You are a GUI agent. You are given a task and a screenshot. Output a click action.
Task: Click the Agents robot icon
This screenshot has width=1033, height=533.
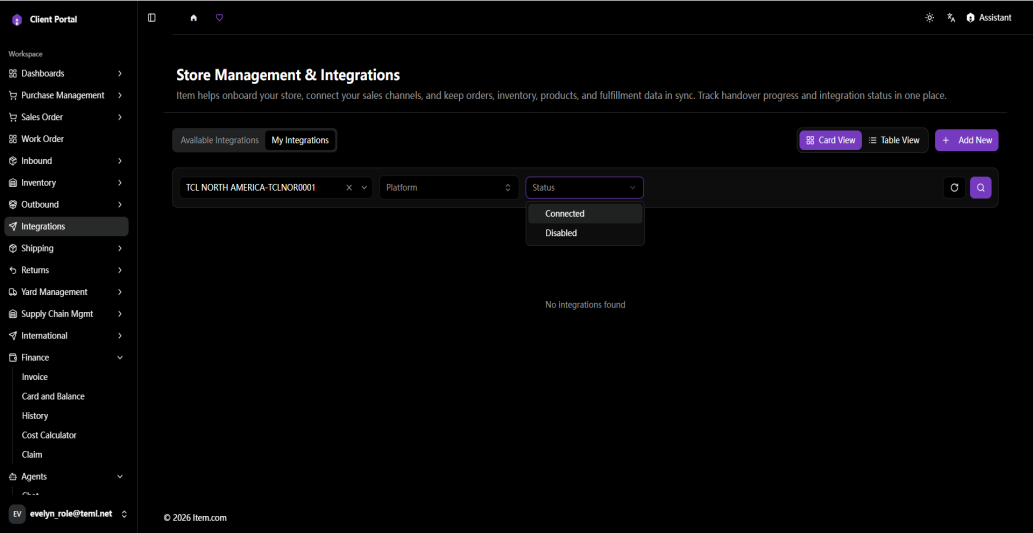coord(13,476)
